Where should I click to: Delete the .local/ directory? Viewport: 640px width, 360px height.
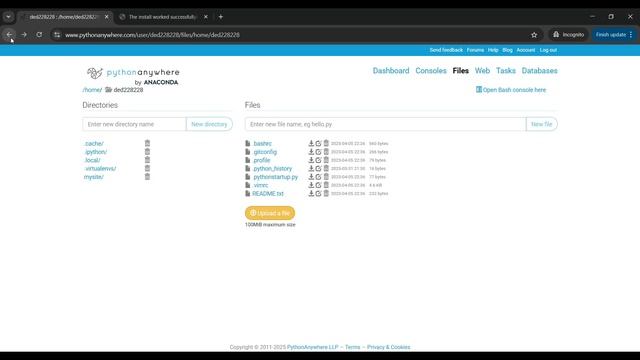[147, 160]
